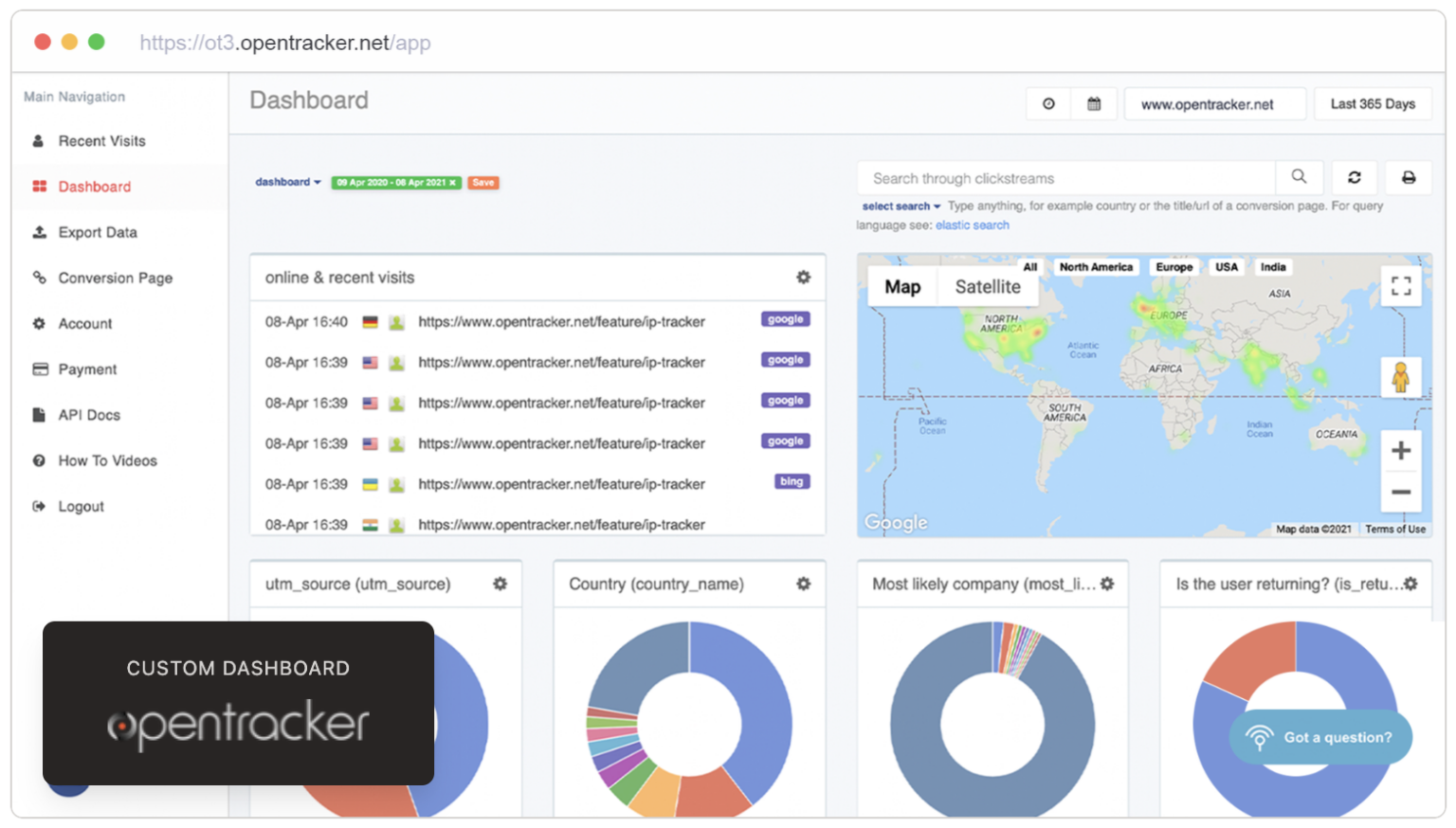The height and width of the screenshot is (828, 1456).
Task: Click the magnifier search icon
Action: 1299,176
